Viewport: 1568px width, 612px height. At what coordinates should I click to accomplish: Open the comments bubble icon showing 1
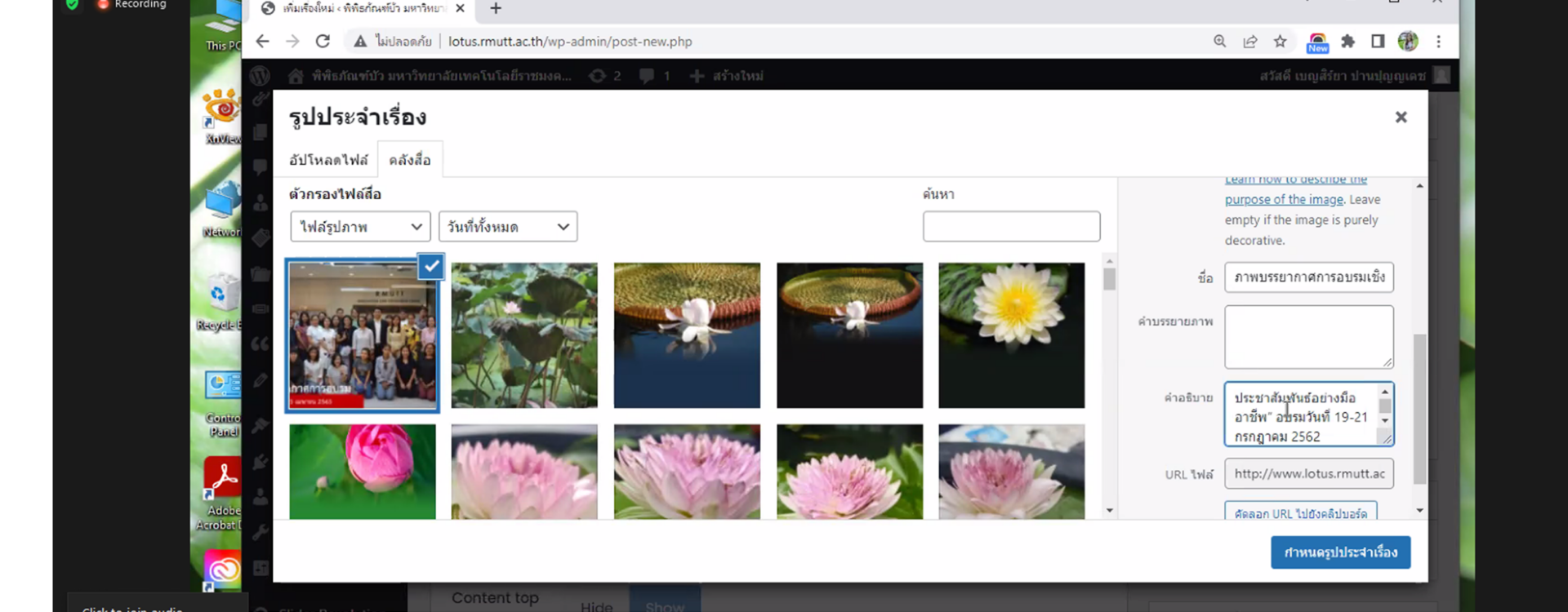[x=654, y=76]
